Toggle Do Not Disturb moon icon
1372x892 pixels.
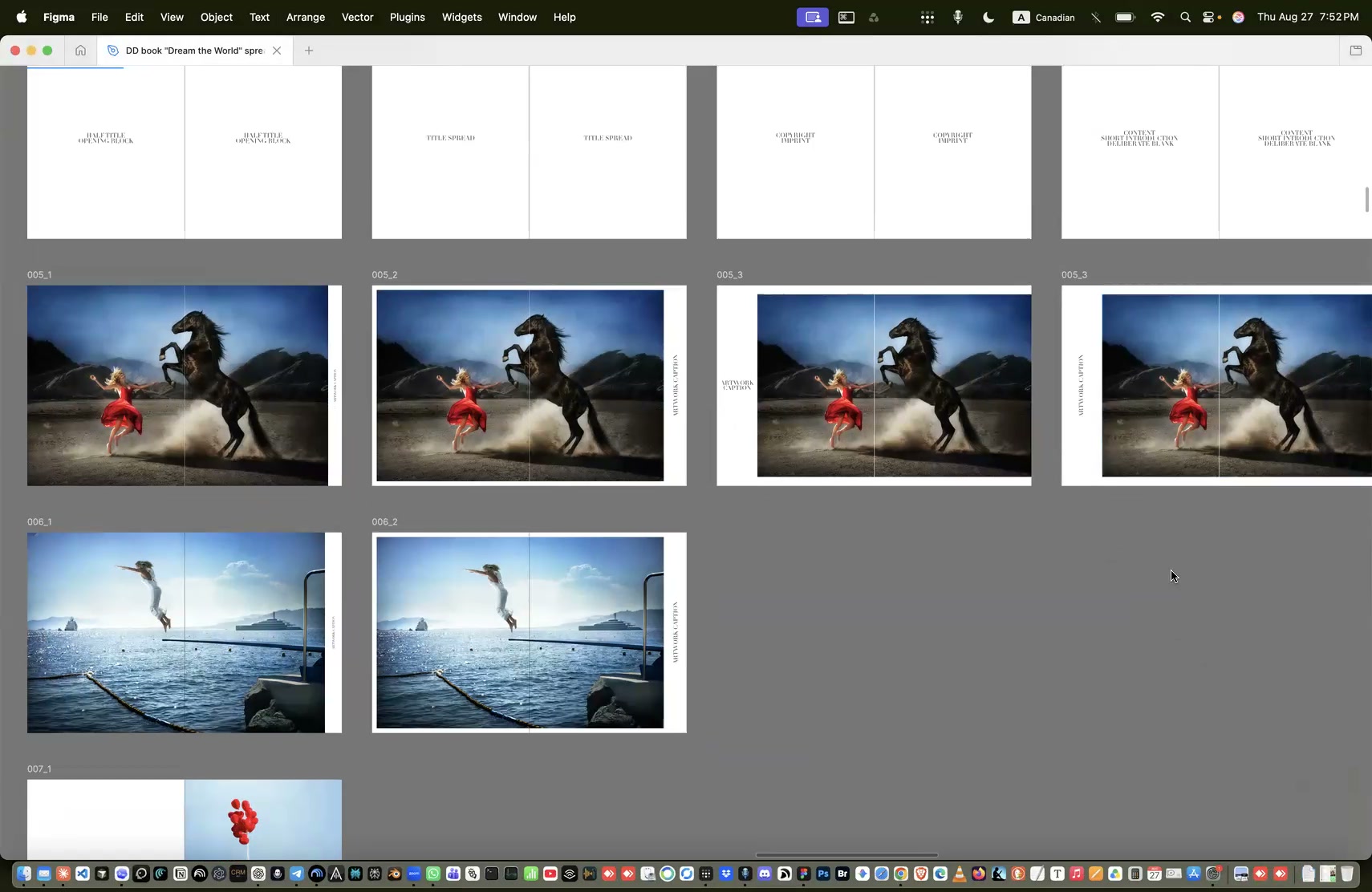coord(988,17)
